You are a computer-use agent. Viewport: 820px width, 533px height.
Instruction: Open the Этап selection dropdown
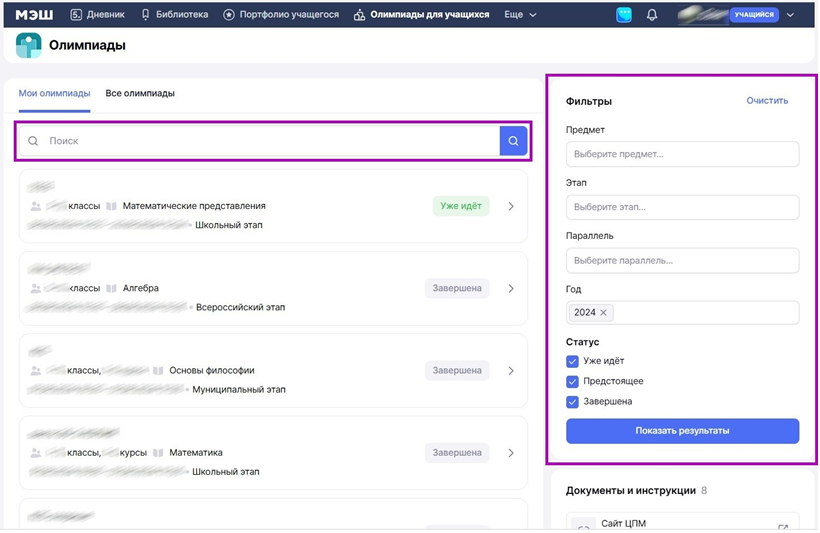[682, 207]
